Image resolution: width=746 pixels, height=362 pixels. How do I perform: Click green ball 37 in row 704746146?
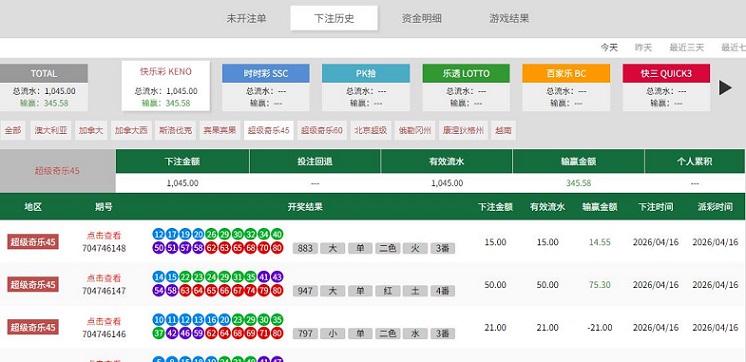pos(159,333)
